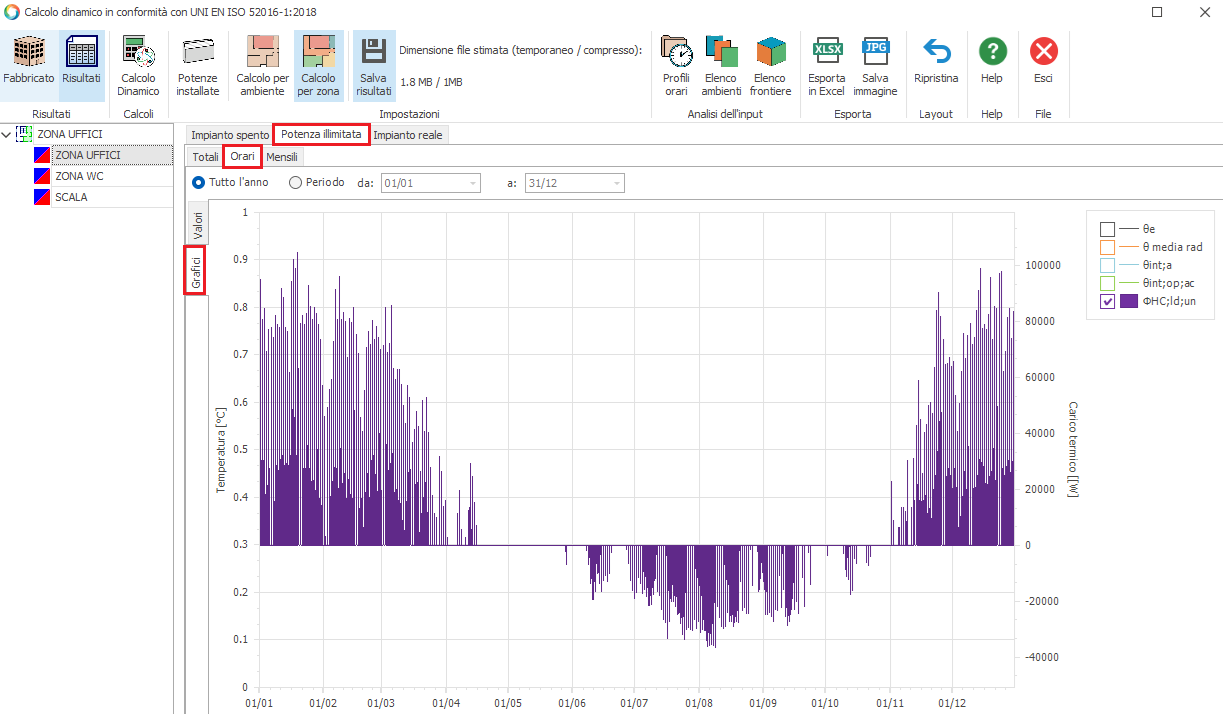The width and height of the screenshot is (1223, 714).
Task: Open the Calcolo Dinamico tool
Action: pos(139,52)
